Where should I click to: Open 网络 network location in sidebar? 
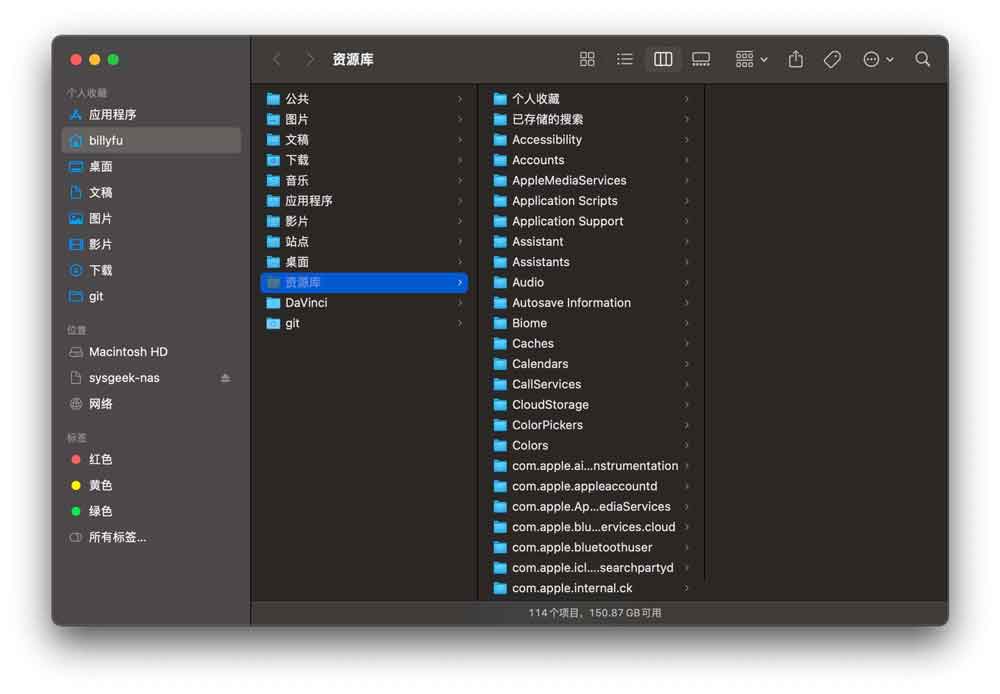[100, 404]
